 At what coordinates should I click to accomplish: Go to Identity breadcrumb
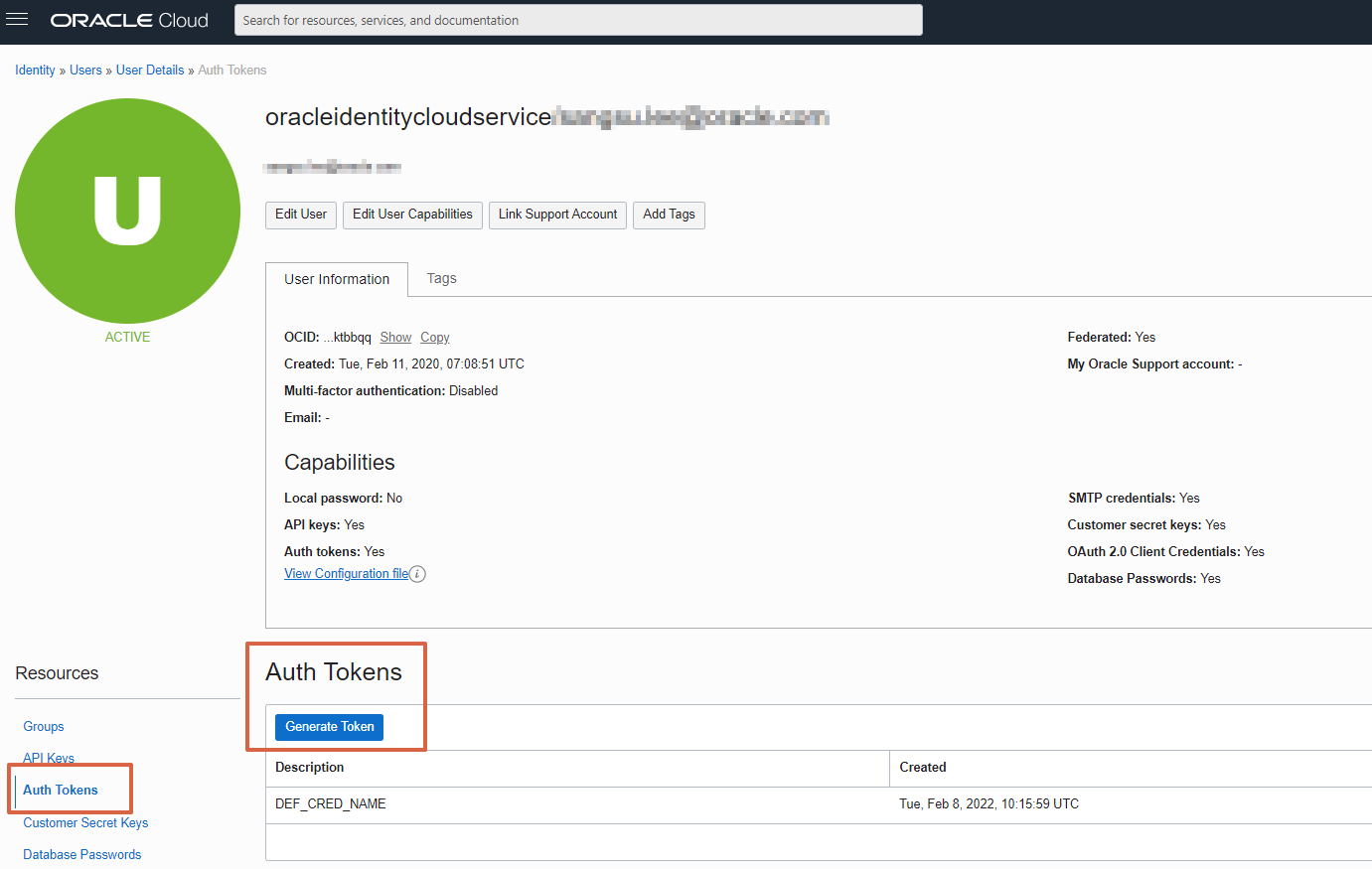click(x=35, y=71)
